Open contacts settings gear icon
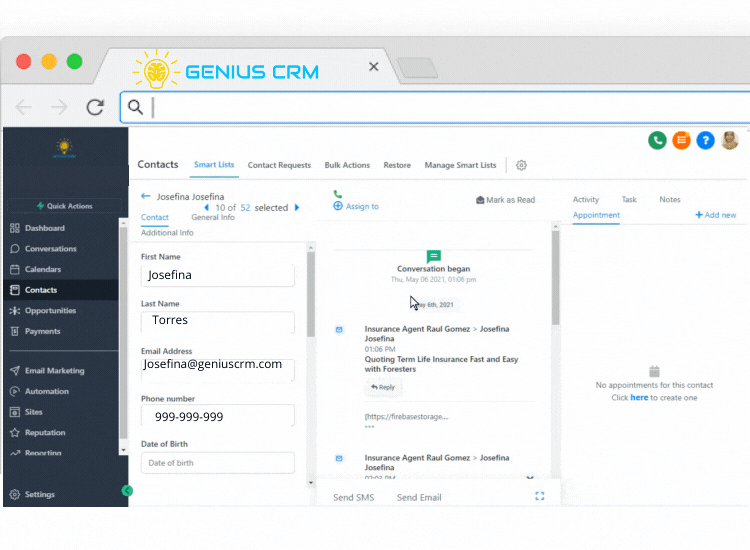This screenshot has width=750, height=550. coord(521,165)
